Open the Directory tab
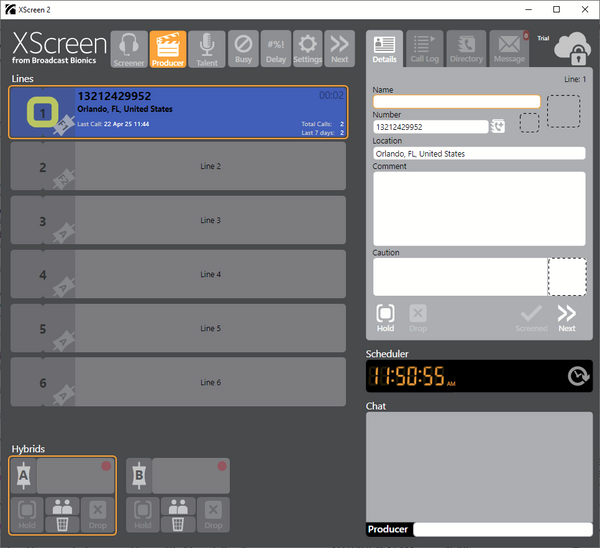 [x=466, y=49]
